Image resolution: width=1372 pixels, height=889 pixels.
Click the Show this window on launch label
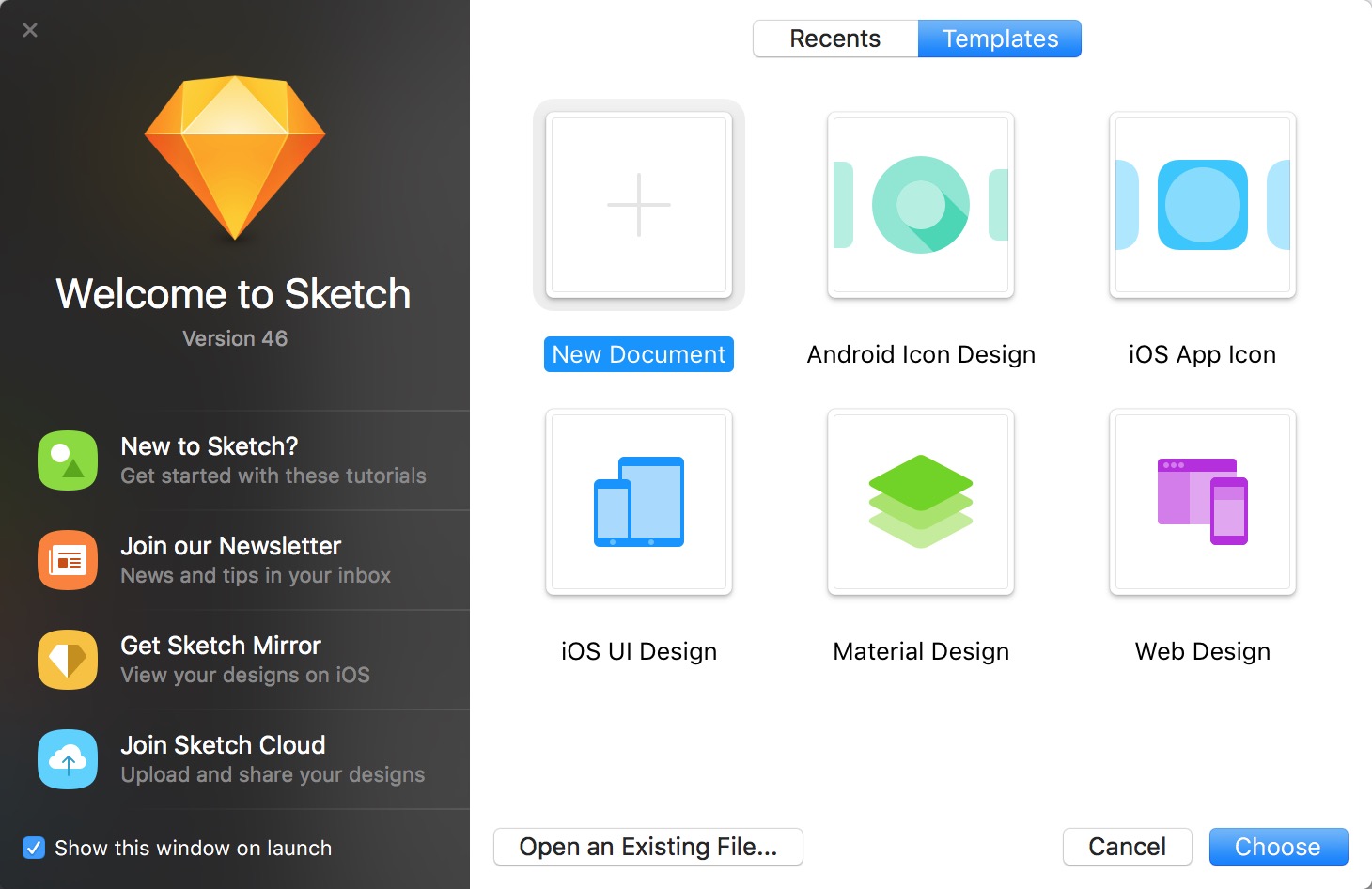tap(194, 848)
